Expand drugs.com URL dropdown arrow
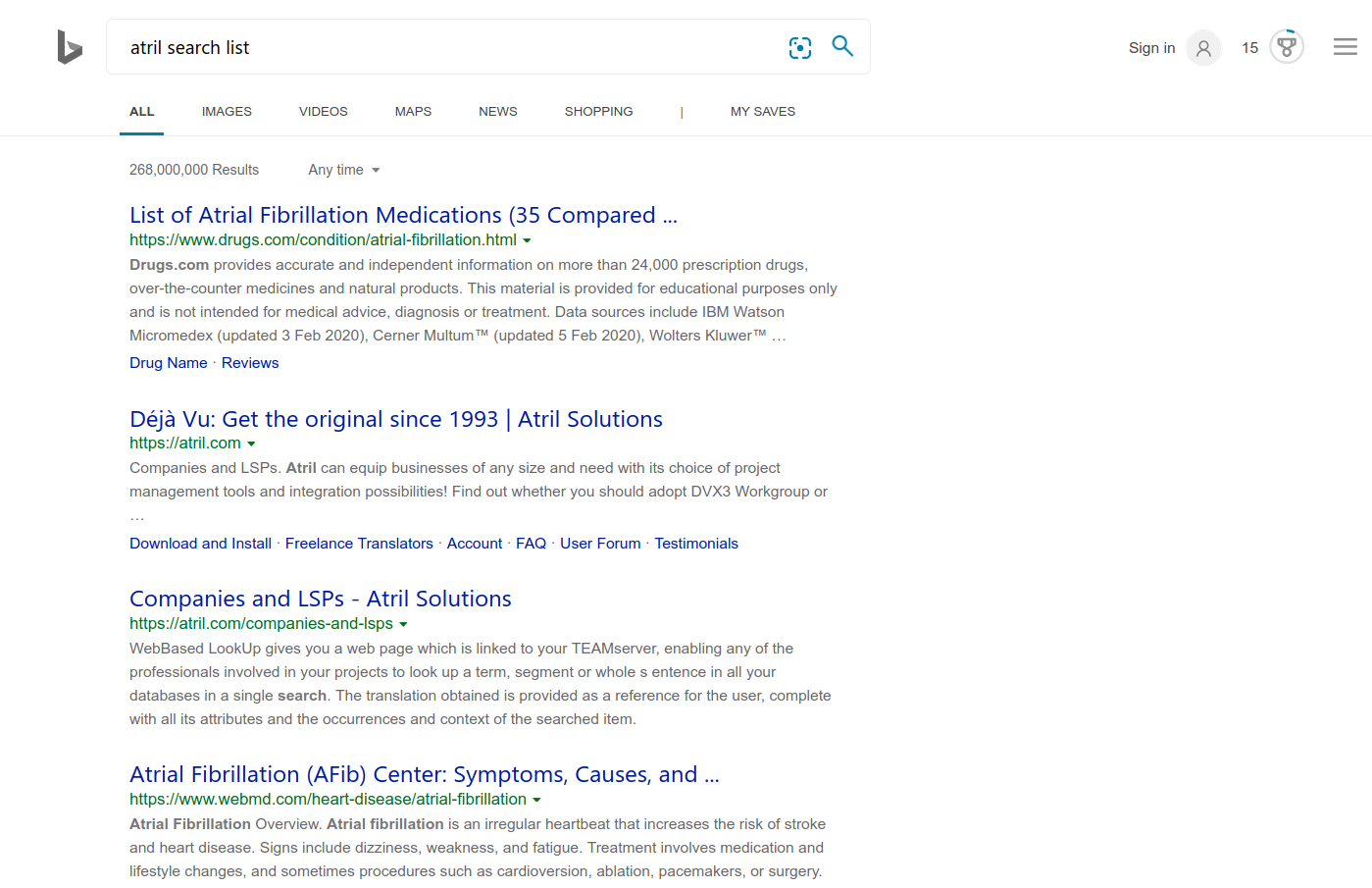 tap(527, 240)
